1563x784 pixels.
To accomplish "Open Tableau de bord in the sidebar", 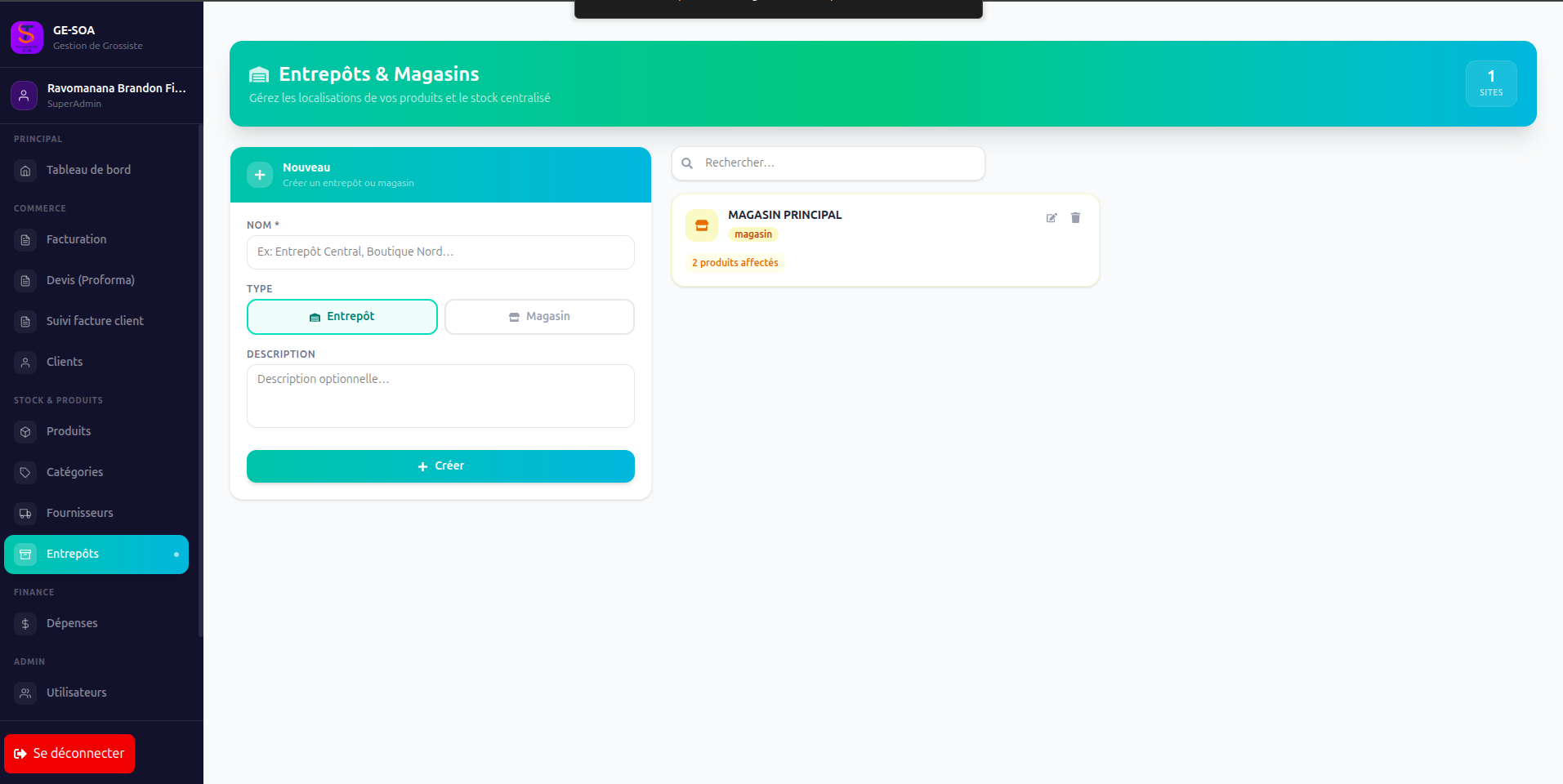I will [x=96, y=171].
